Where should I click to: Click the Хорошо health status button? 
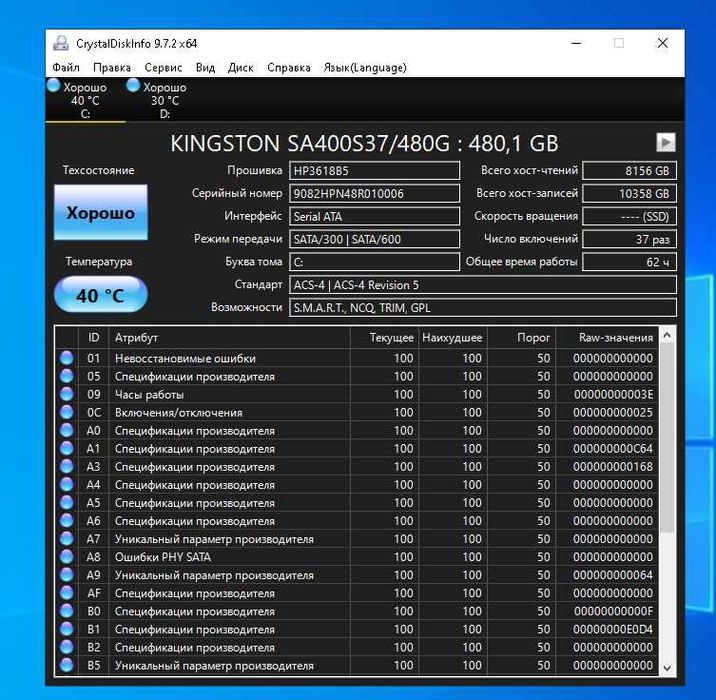pyautogui.click(x=100, y=212)
